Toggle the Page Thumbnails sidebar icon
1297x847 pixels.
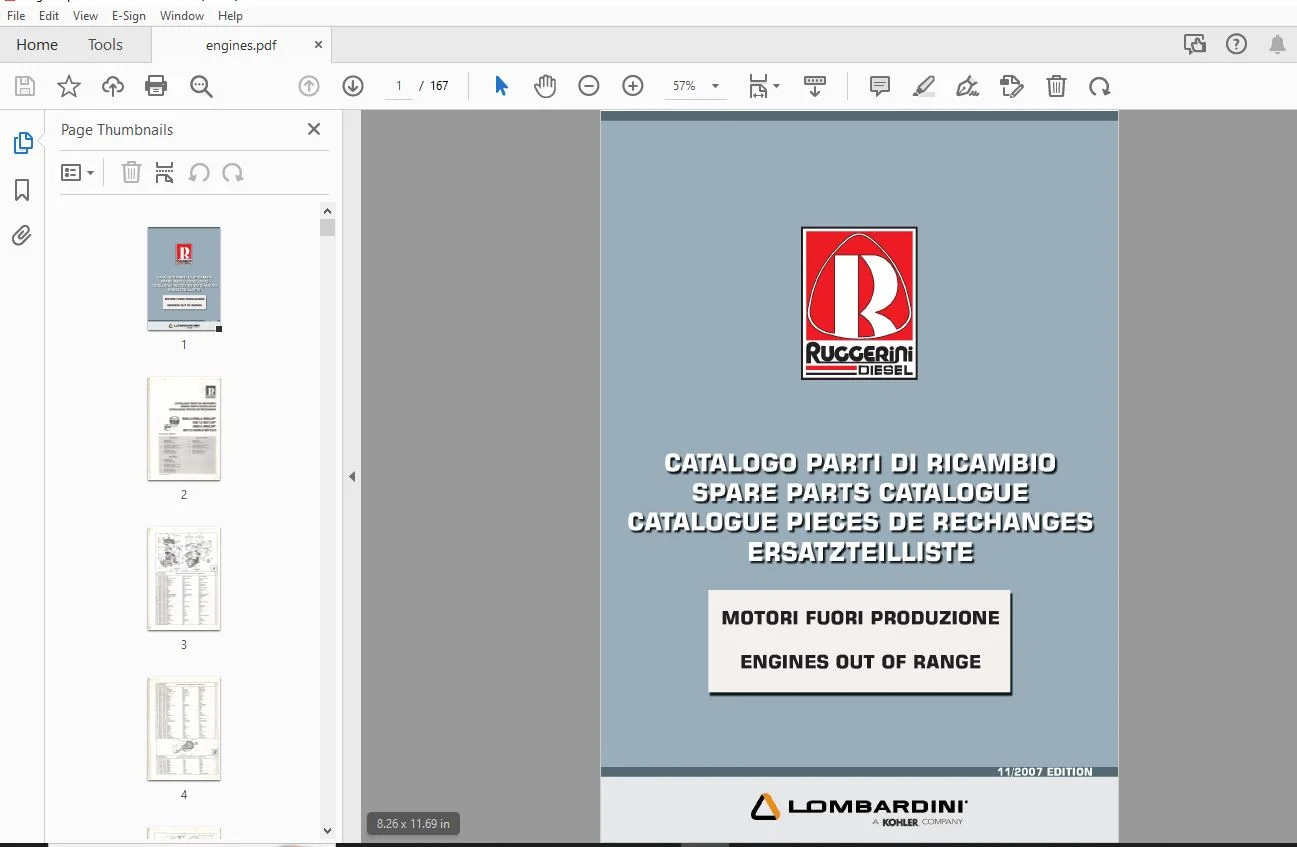point(22,143)
